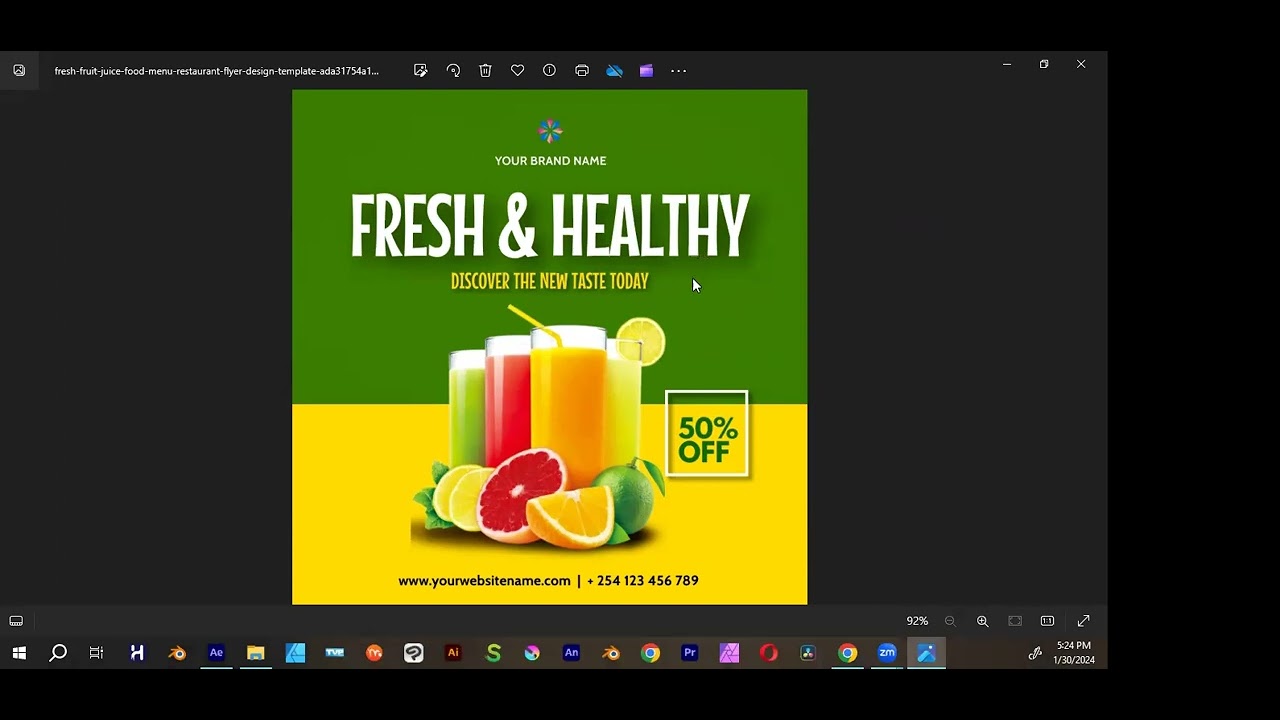1280x720 pixels.
Task: Close the Photos window
Action: [1081, 64]
